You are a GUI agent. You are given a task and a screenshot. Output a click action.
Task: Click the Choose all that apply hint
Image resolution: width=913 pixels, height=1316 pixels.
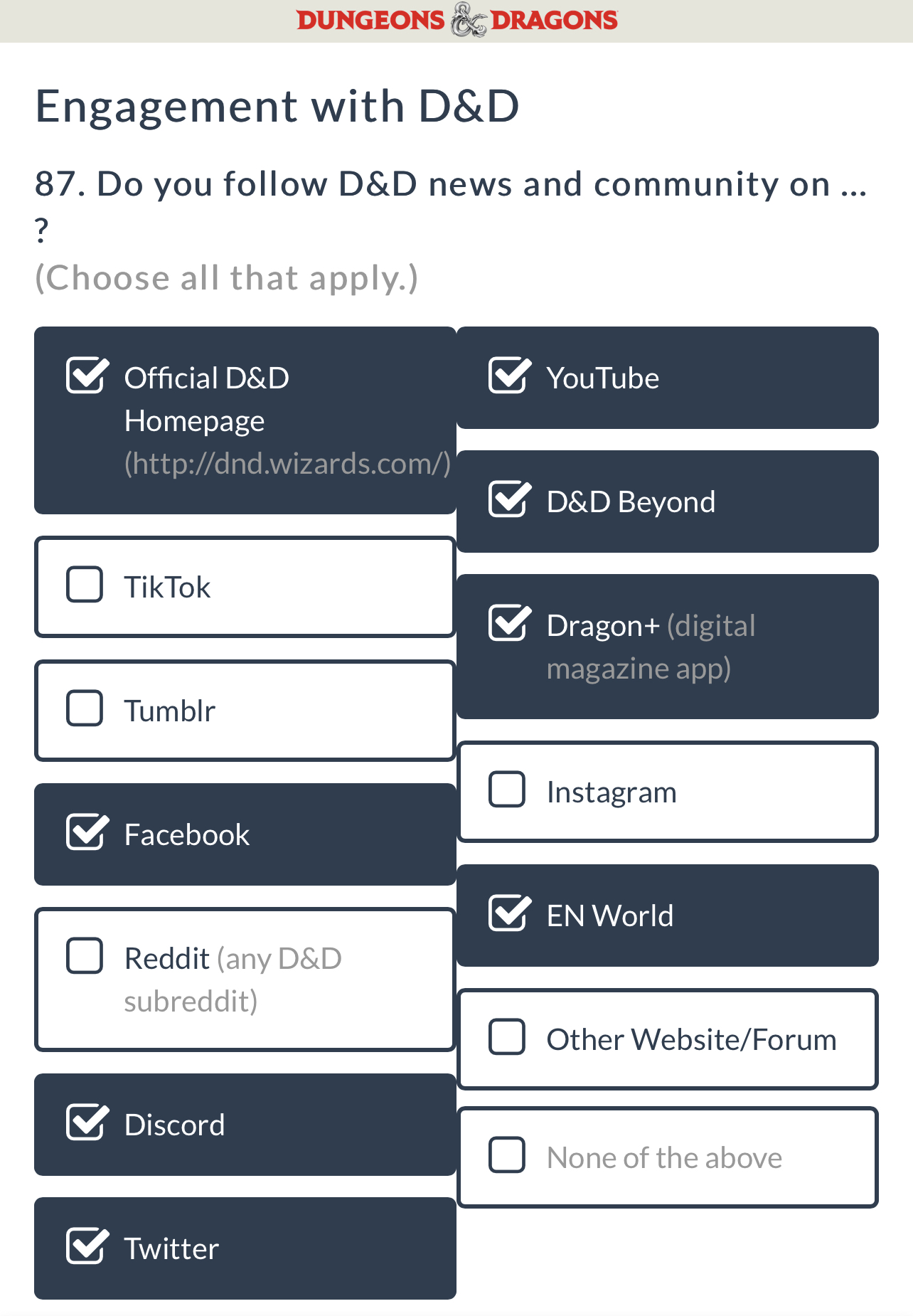[227, 278]
